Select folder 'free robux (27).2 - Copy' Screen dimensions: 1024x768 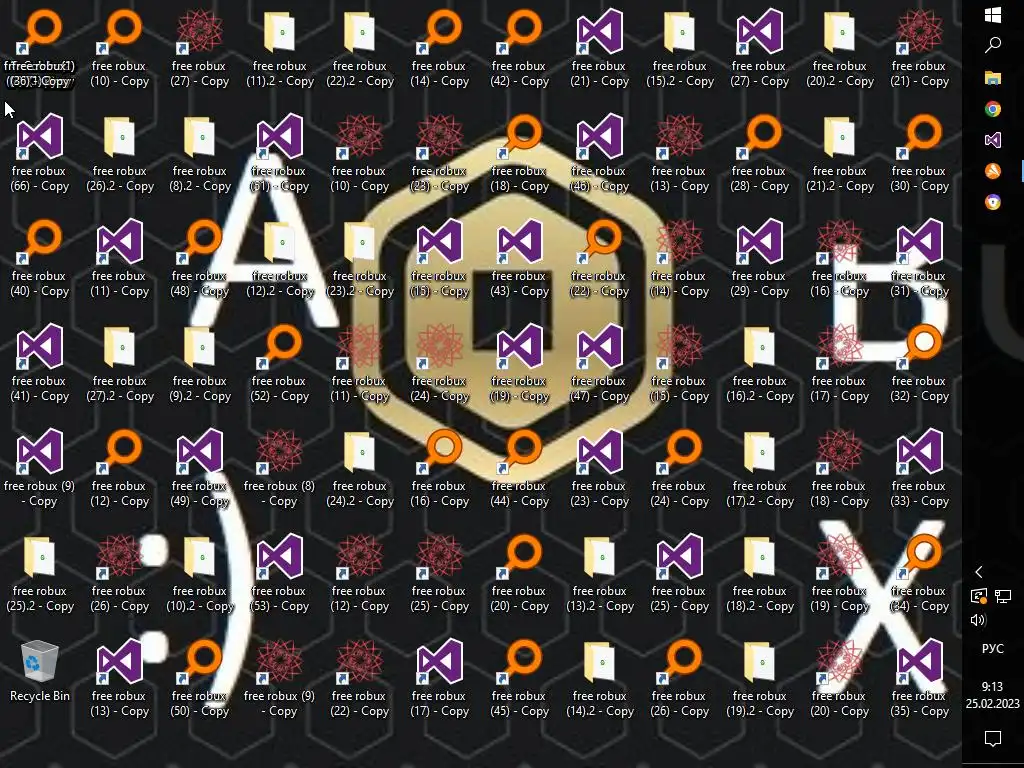click(120, 364)
